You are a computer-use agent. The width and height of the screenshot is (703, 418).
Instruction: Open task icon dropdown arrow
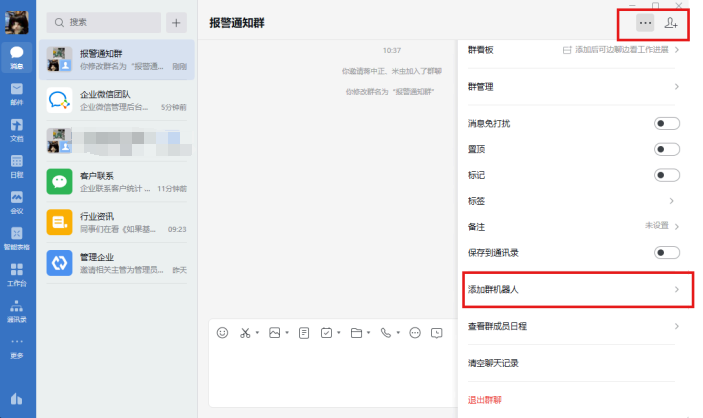(339, 333)
